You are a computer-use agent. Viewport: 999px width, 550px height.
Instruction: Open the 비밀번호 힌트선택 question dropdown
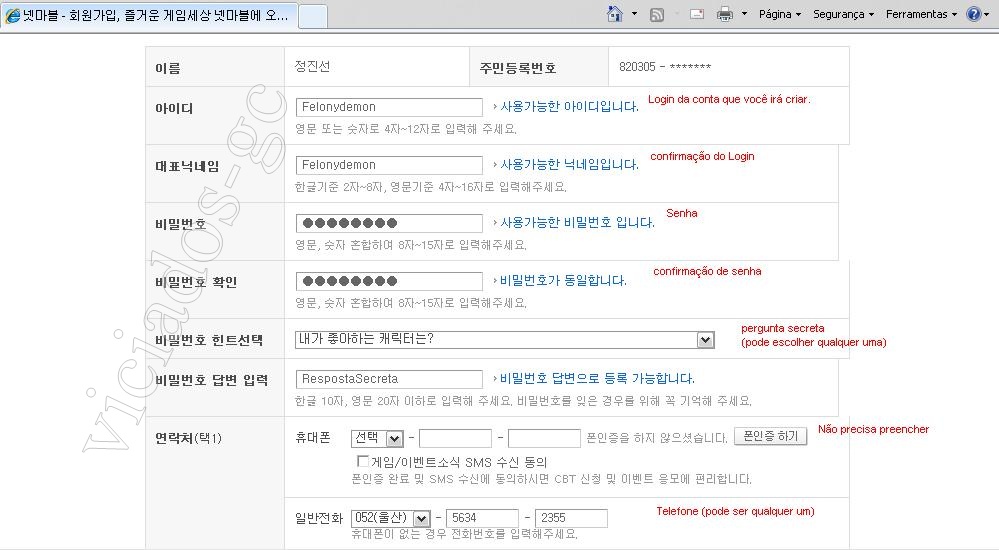point(505,340)
